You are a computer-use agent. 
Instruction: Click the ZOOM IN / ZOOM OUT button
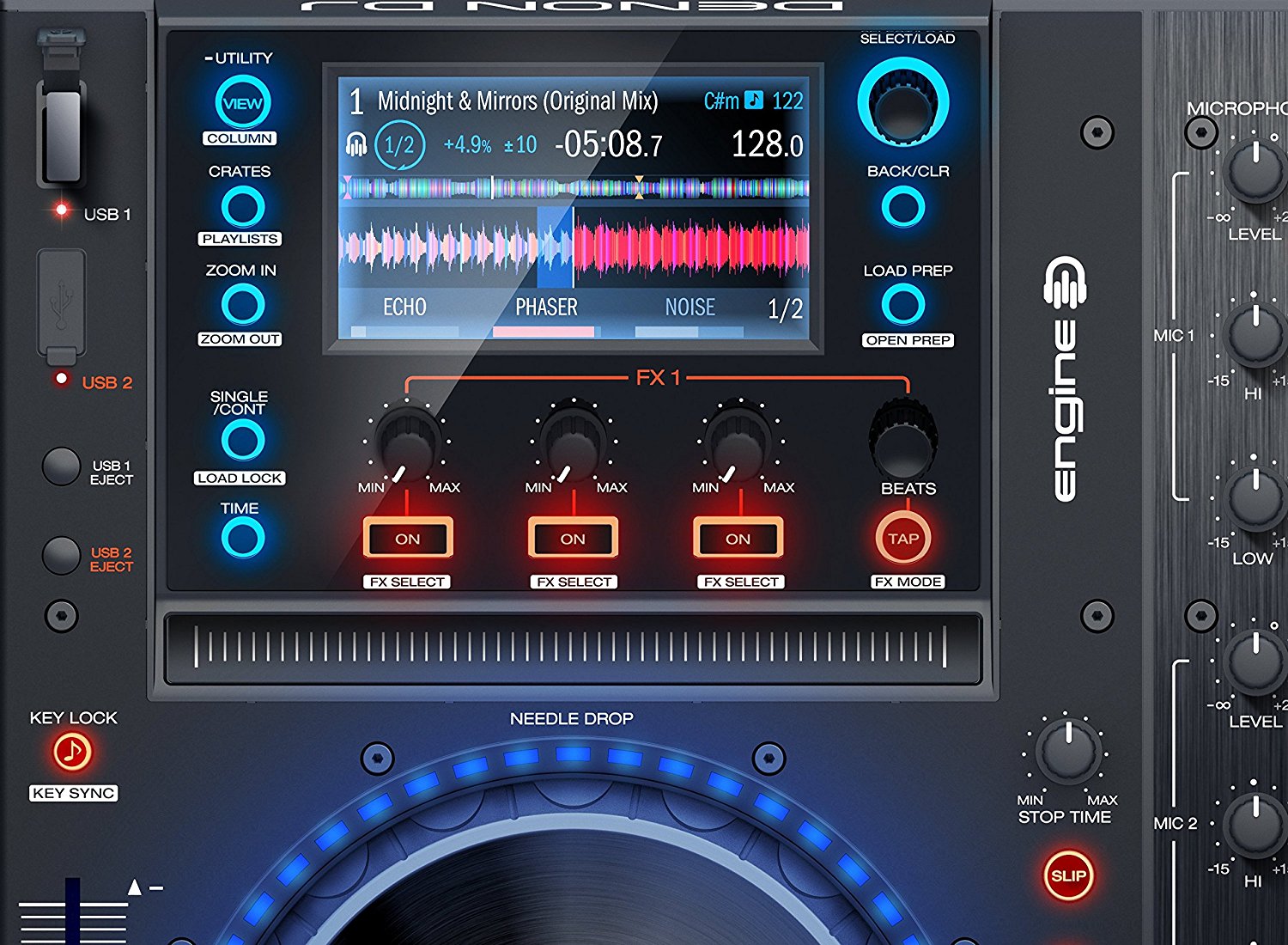coord(243,305)
